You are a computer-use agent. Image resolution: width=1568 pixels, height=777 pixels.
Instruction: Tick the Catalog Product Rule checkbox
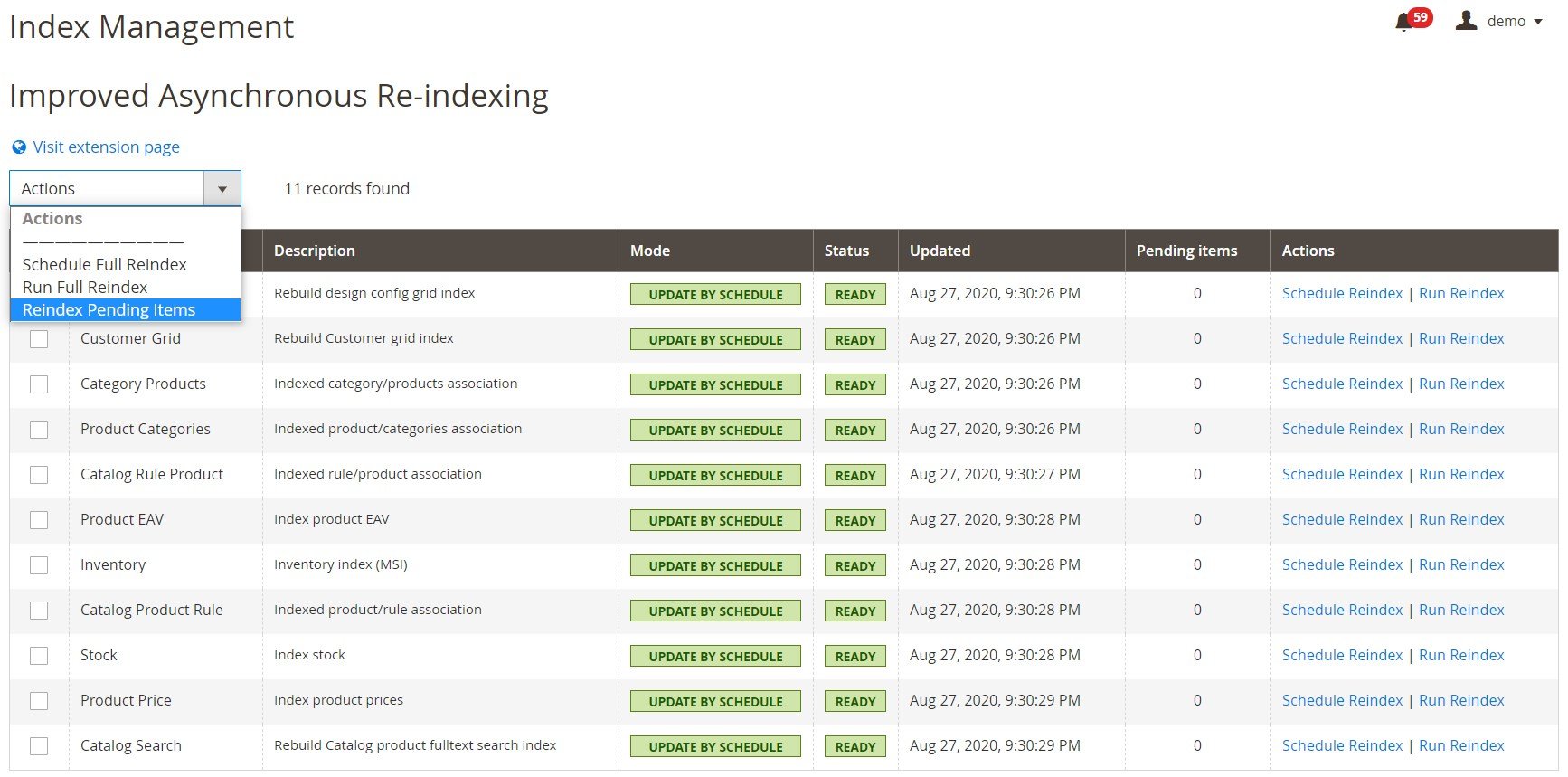(39, 611)
